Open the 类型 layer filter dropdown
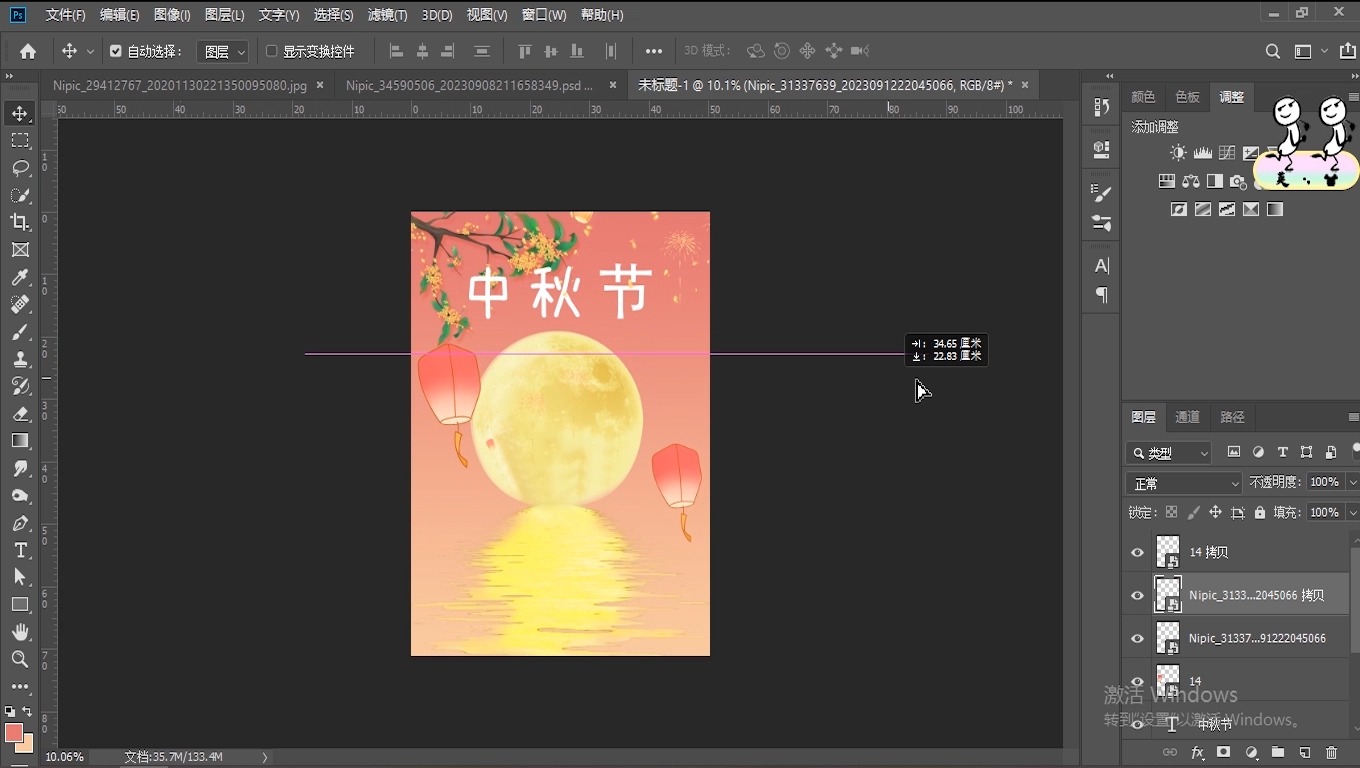Viewport: 1360px width, 768px height. coord(1168,453)
